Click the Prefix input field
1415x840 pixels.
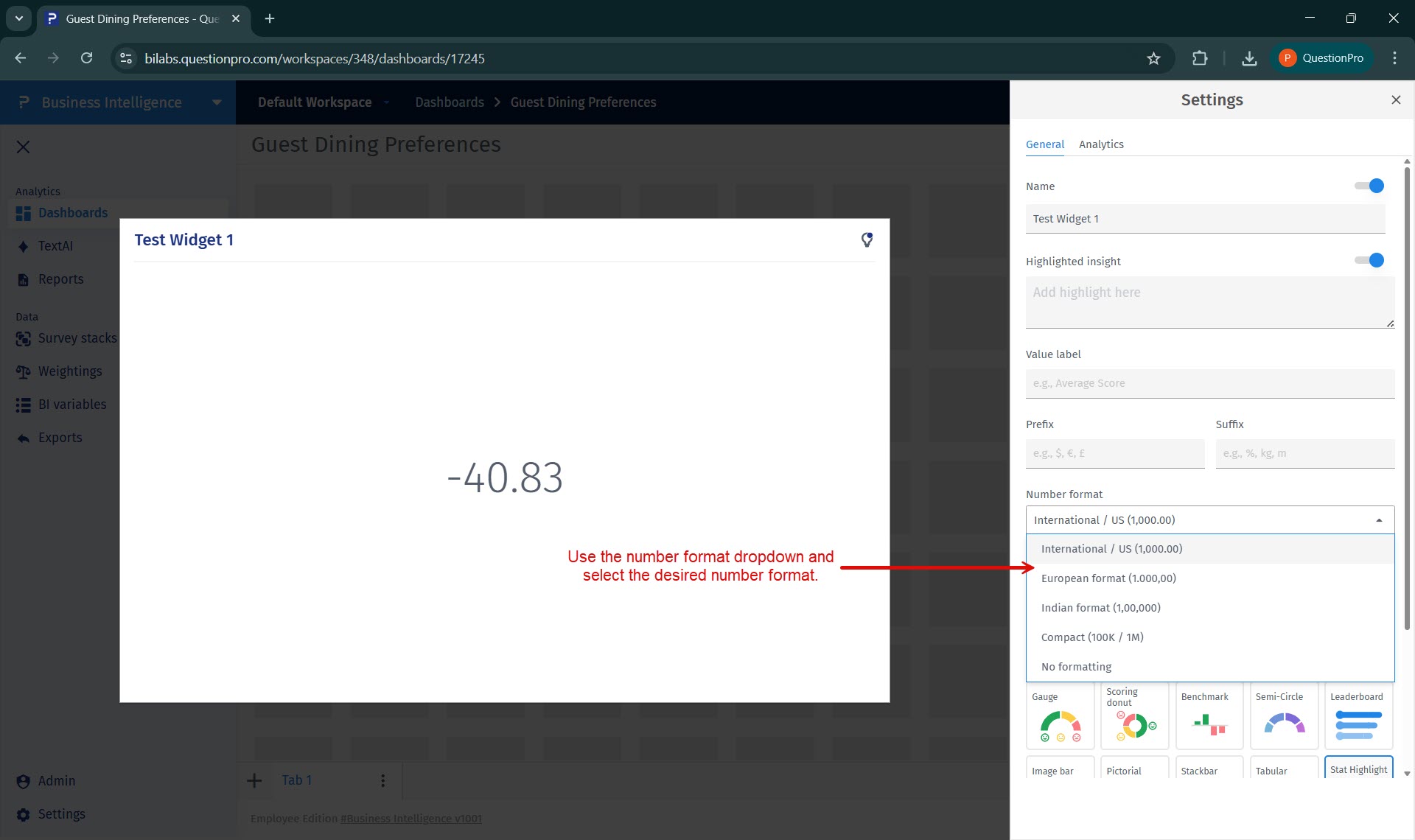point(1114,453)
